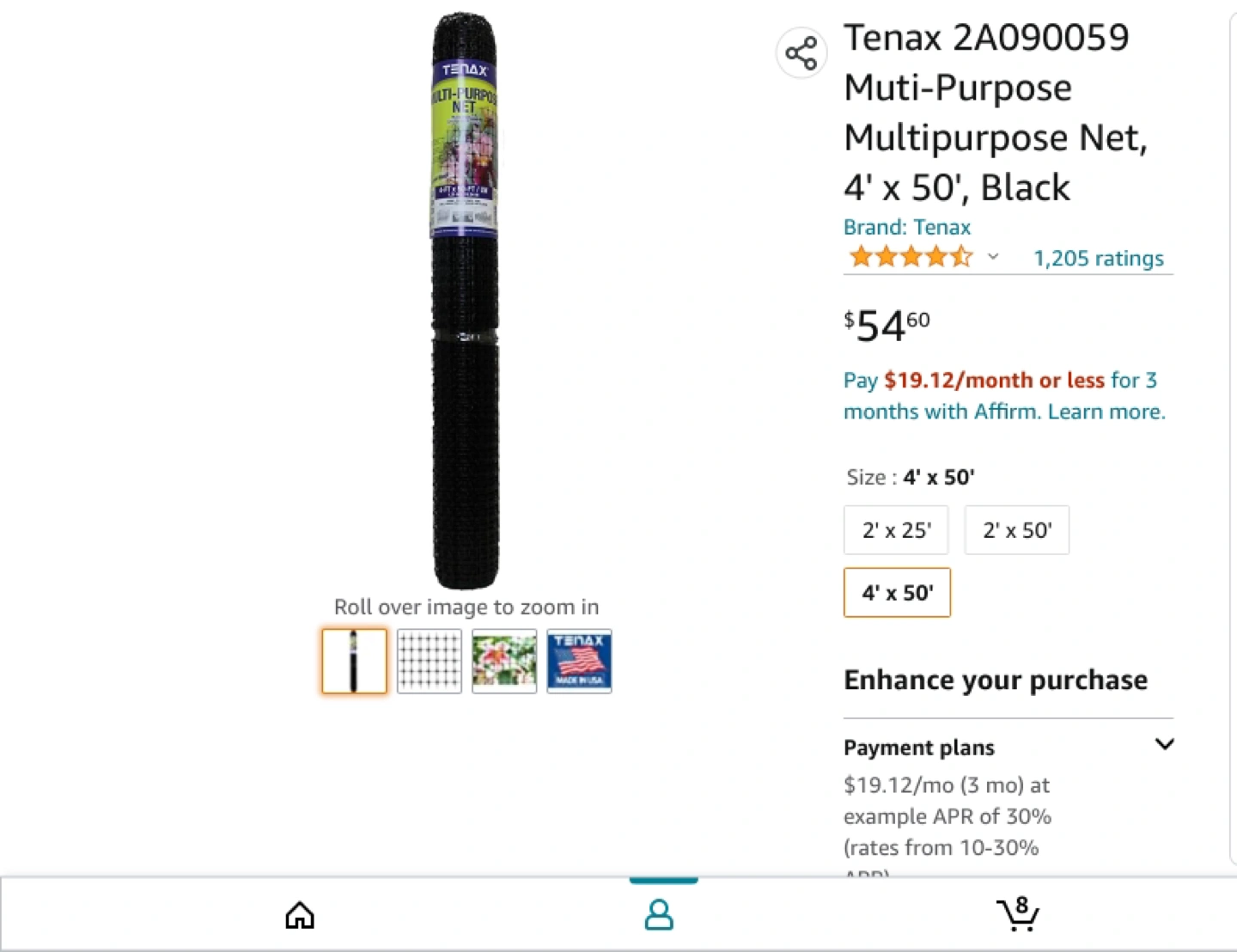
Task: Click the share icon beside the title
Action: point(801,53)
